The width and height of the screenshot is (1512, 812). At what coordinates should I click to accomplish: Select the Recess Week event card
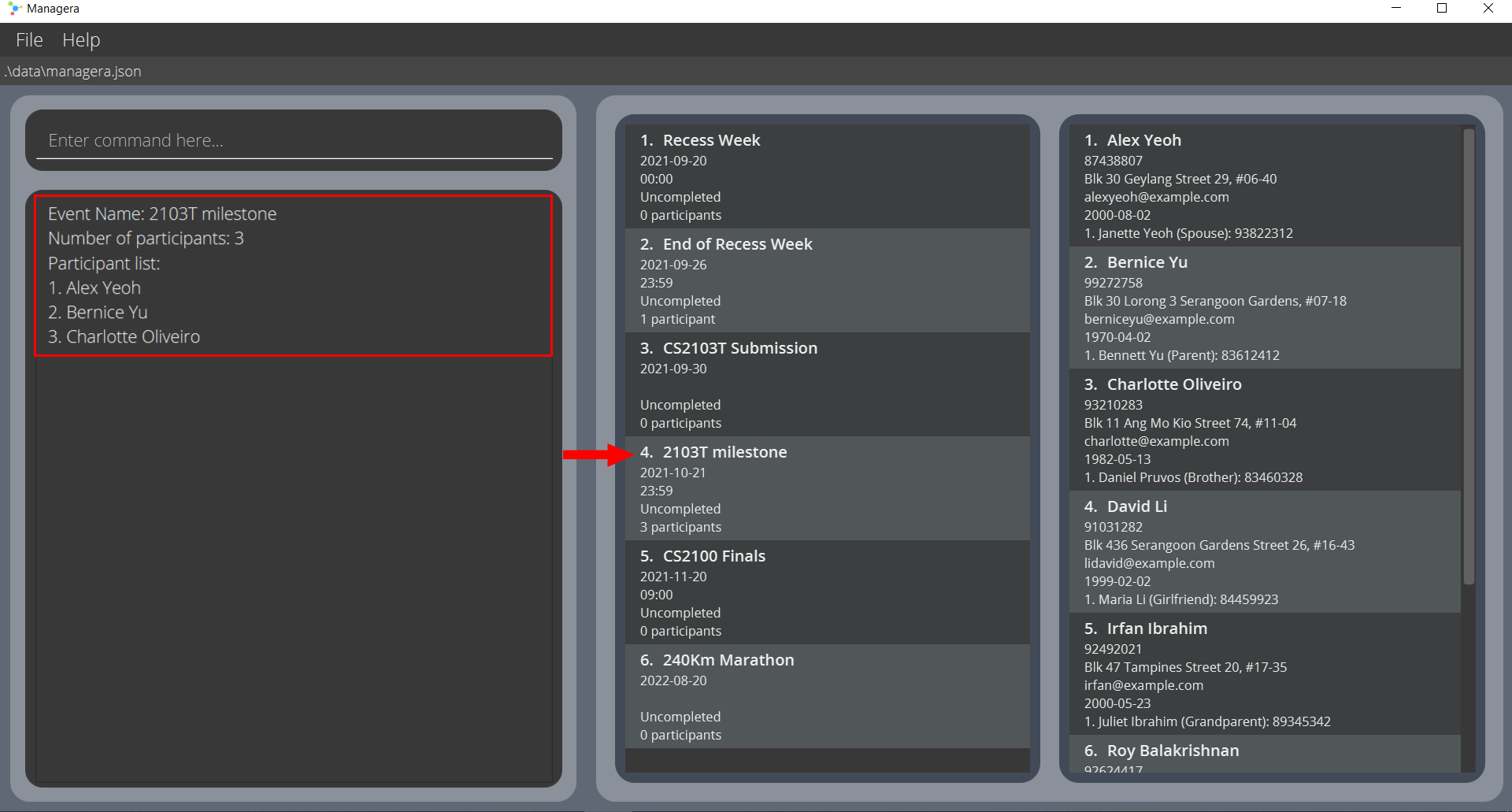828,176
